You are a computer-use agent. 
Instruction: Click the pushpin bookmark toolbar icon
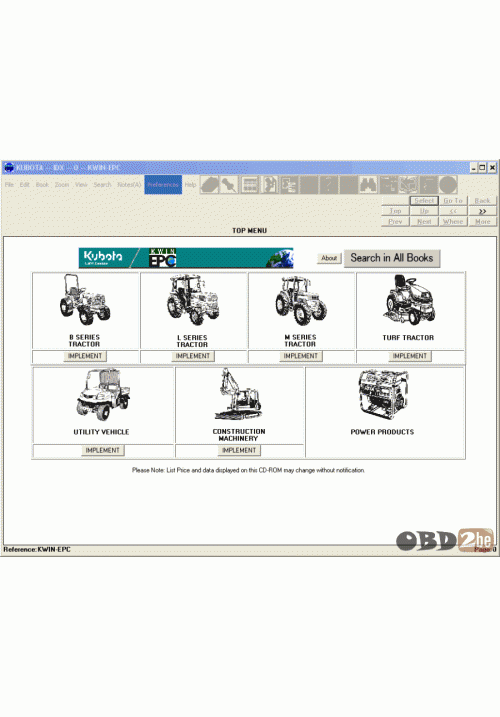229,185
